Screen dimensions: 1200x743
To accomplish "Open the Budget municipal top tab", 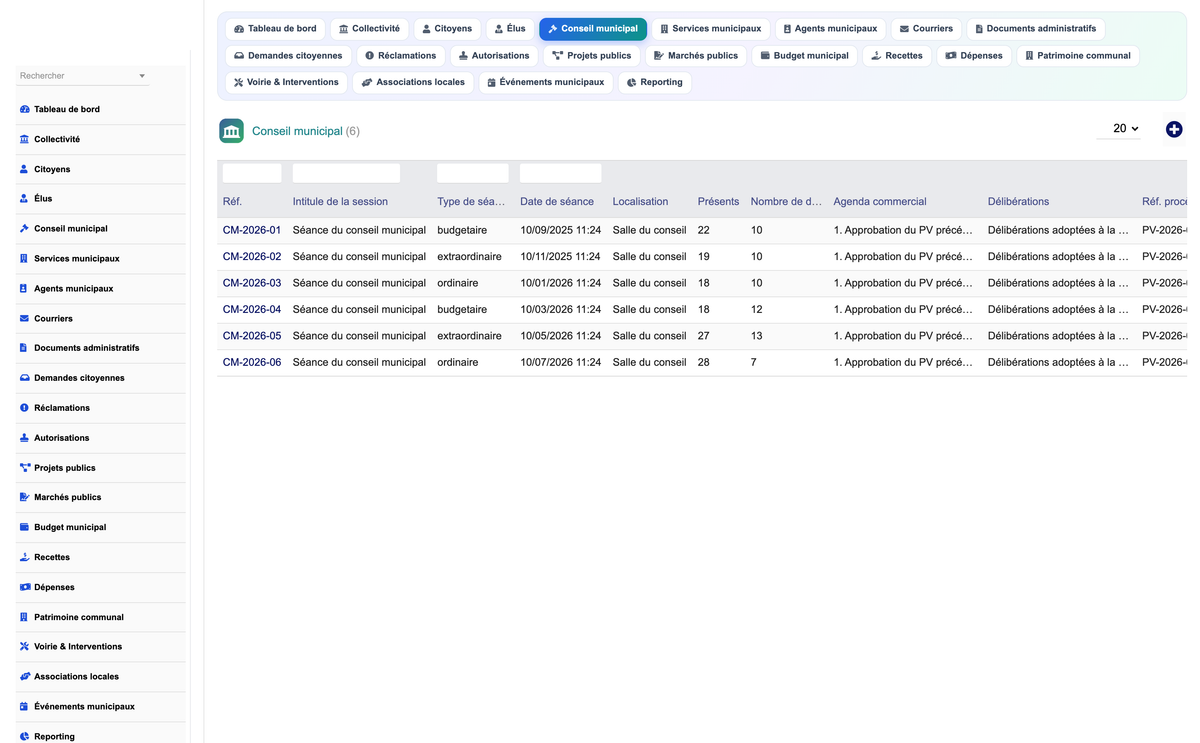I will click(x=805, y=56).
